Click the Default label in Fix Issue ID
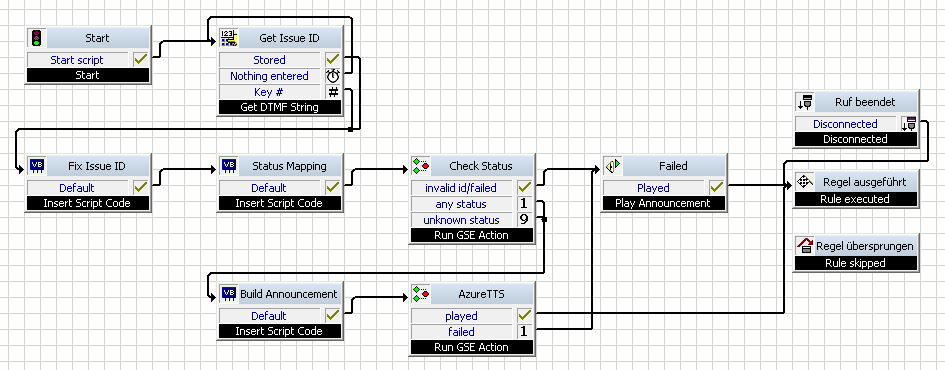The height and width of the screenshot is (370, 945). tap(77, 187)
